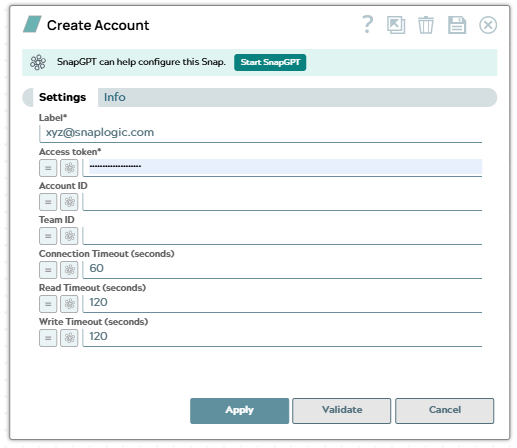Toggle expression for Read Timeout field
The width and height of the screenshot is (517, 448).
(48, 304)
